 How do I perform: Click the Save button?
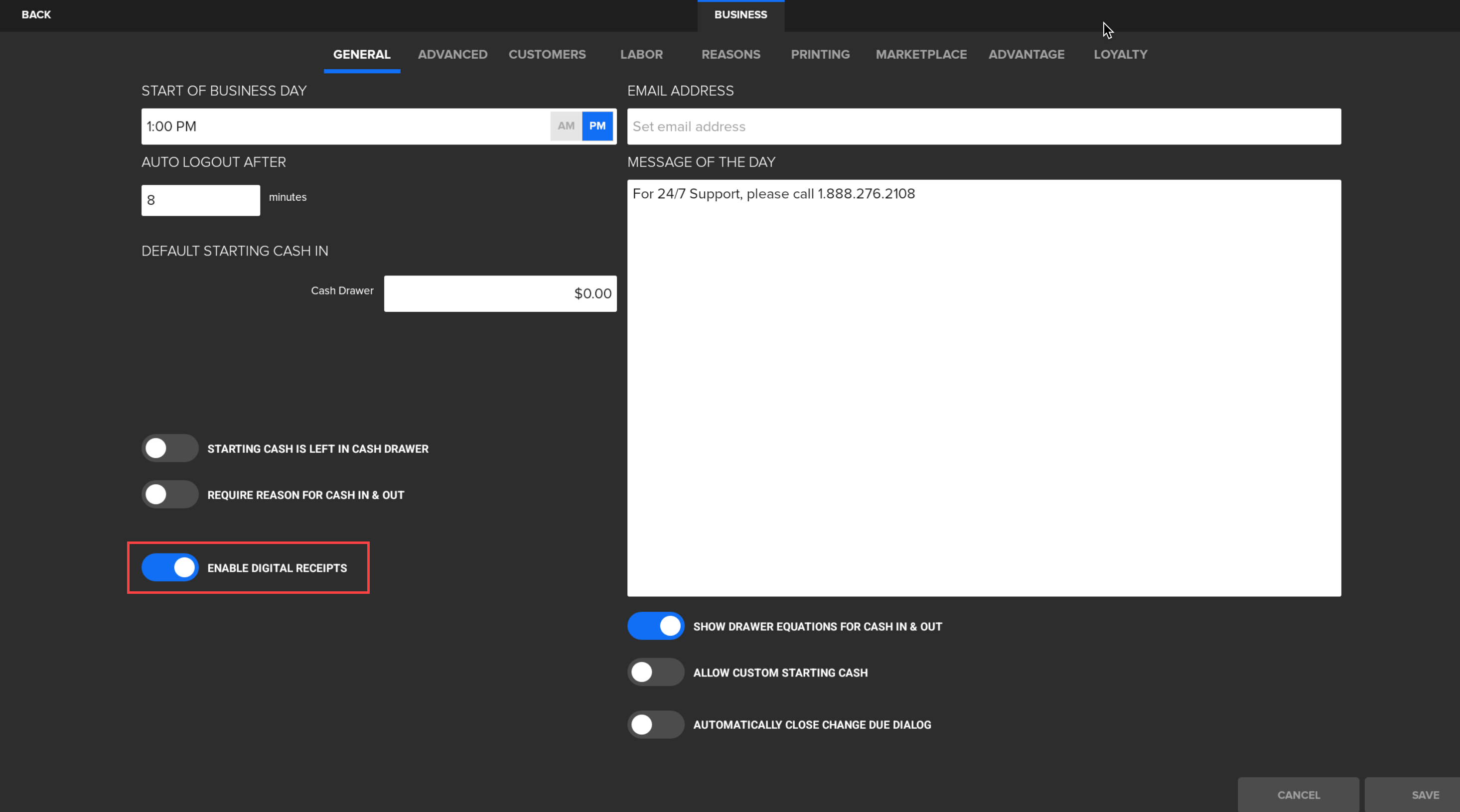[1424, 795]
